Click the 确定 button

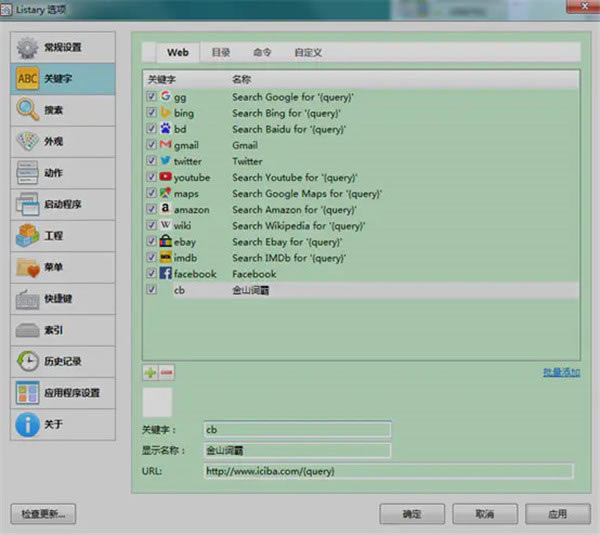point(412,514)
